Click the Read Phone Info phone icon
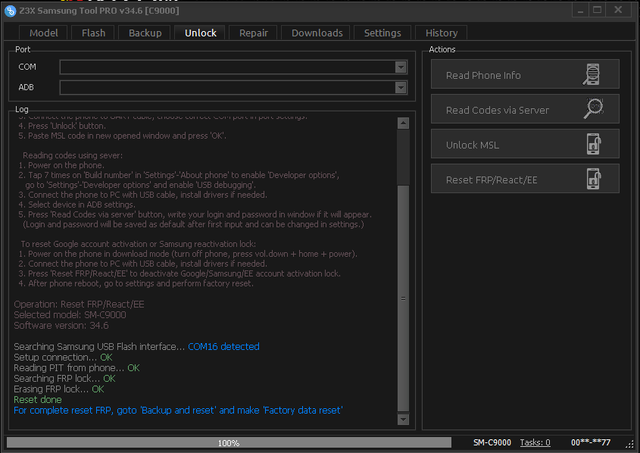Screen dimensions: 640x453 591,74
